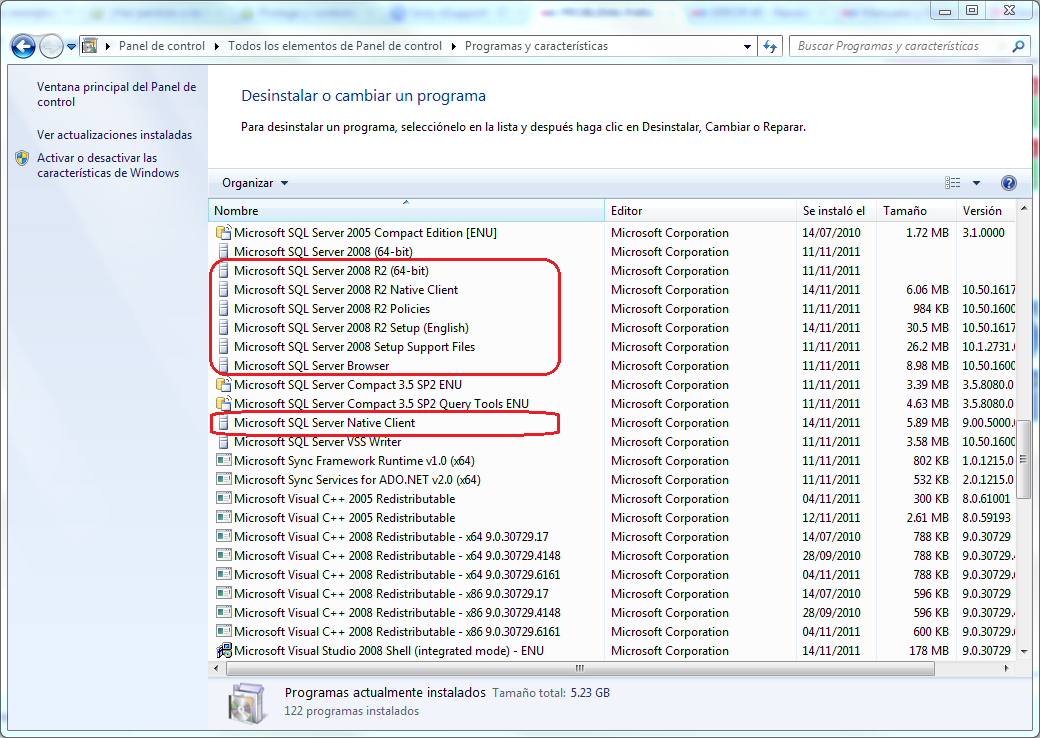Open the Organizar menu
1040x738 pixels.
click(255, 183)
